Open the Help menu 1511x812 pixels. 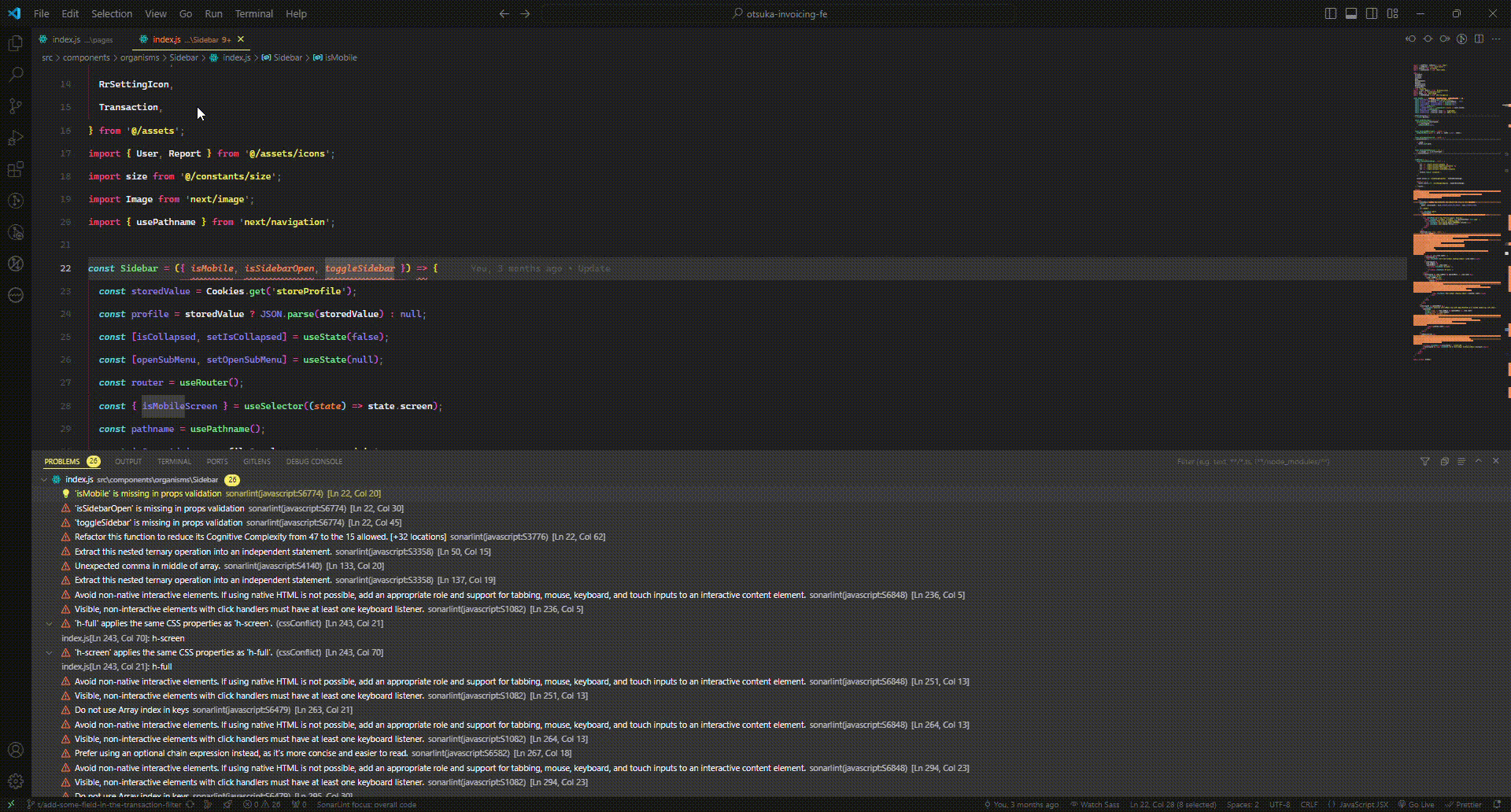[296, 13]
